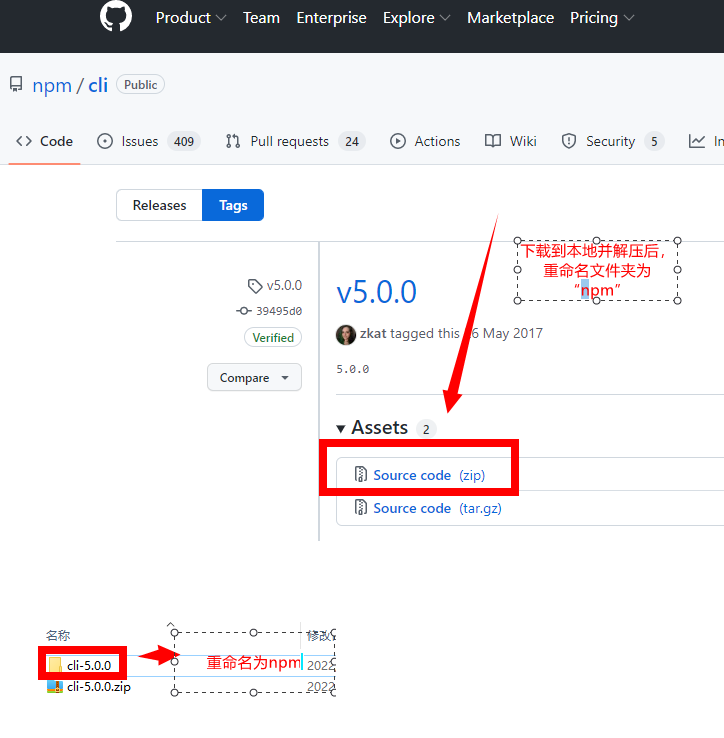
Task: Open the zkat user profile link
Action: (x=373, y=333)
